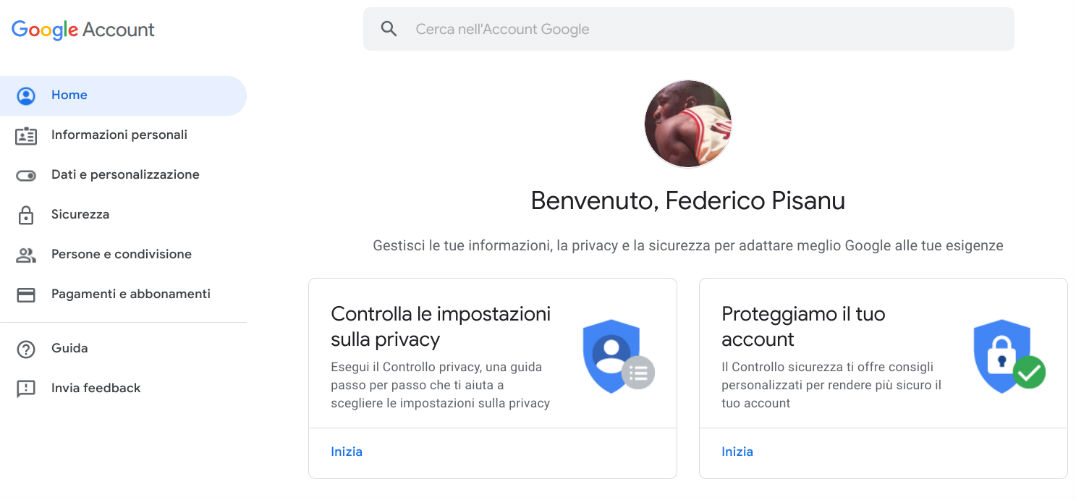This screenshot has width=1076, height=500.
Task: Go to Pagamenti e abbonamenti section
Action: [x=131, y=294]
